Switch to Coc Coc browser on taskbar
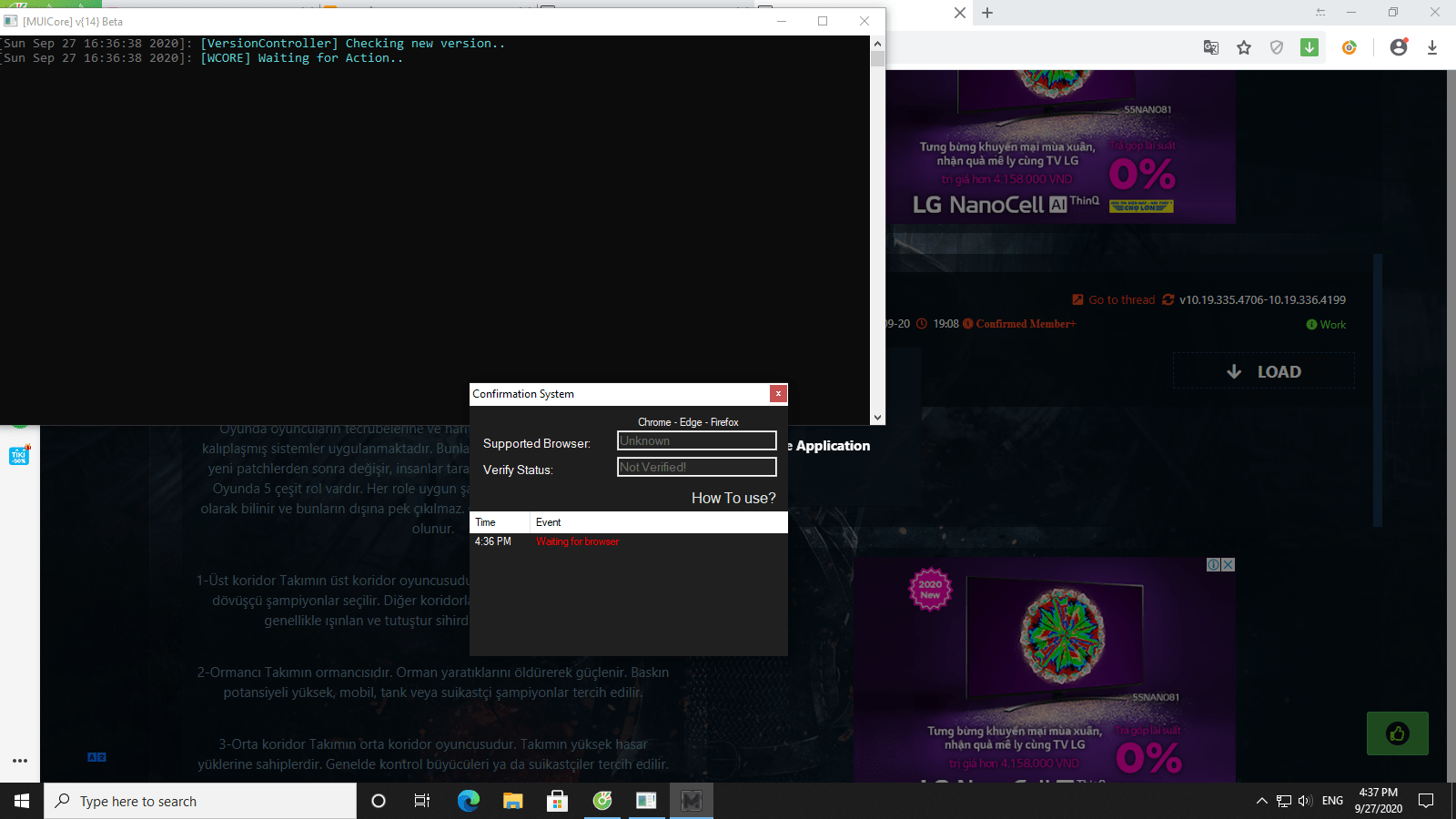 click(x=602, y=801)
